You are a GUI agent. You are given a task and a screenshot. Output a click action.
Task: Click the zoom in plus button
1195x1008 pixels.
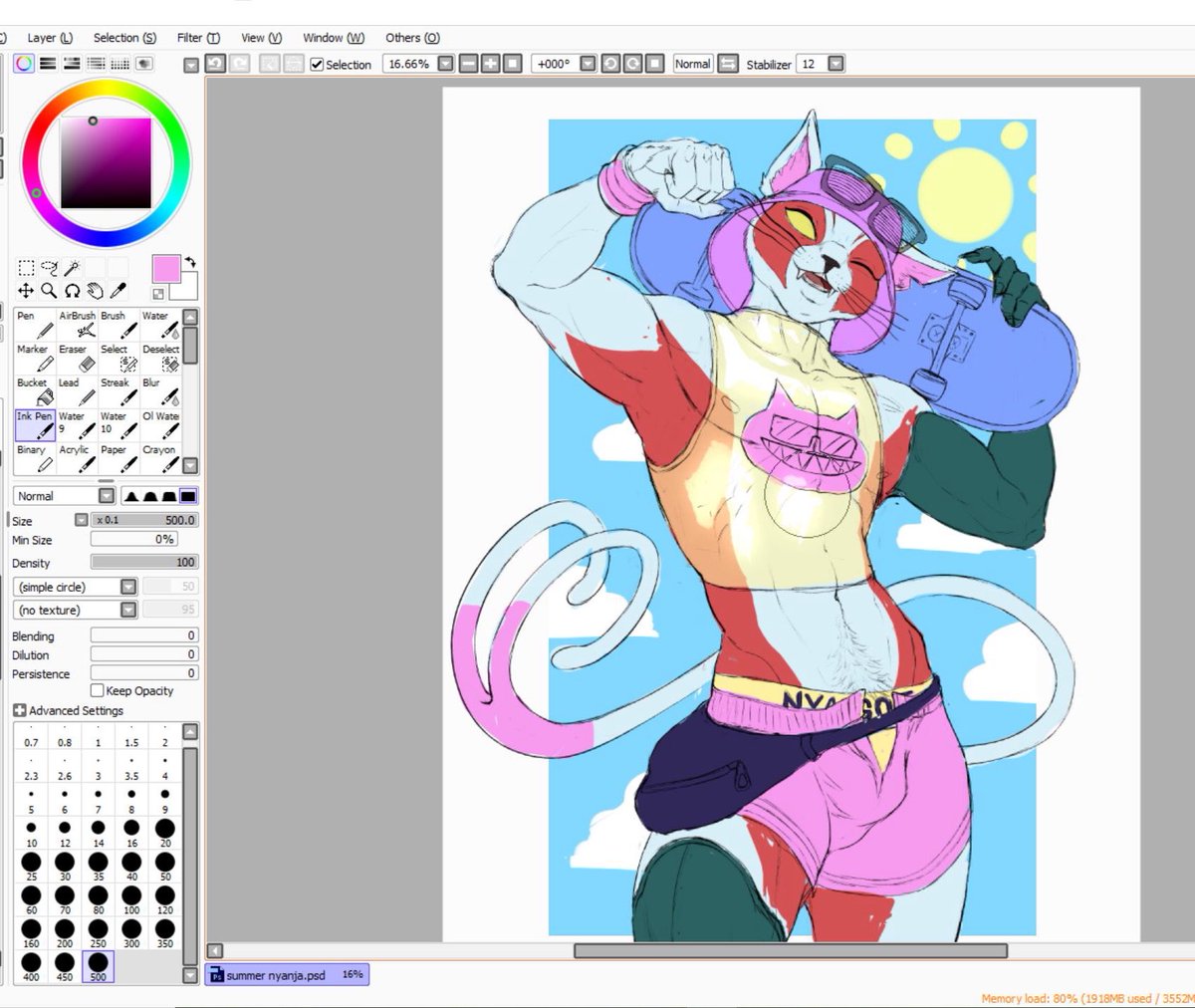coord(490,64)
